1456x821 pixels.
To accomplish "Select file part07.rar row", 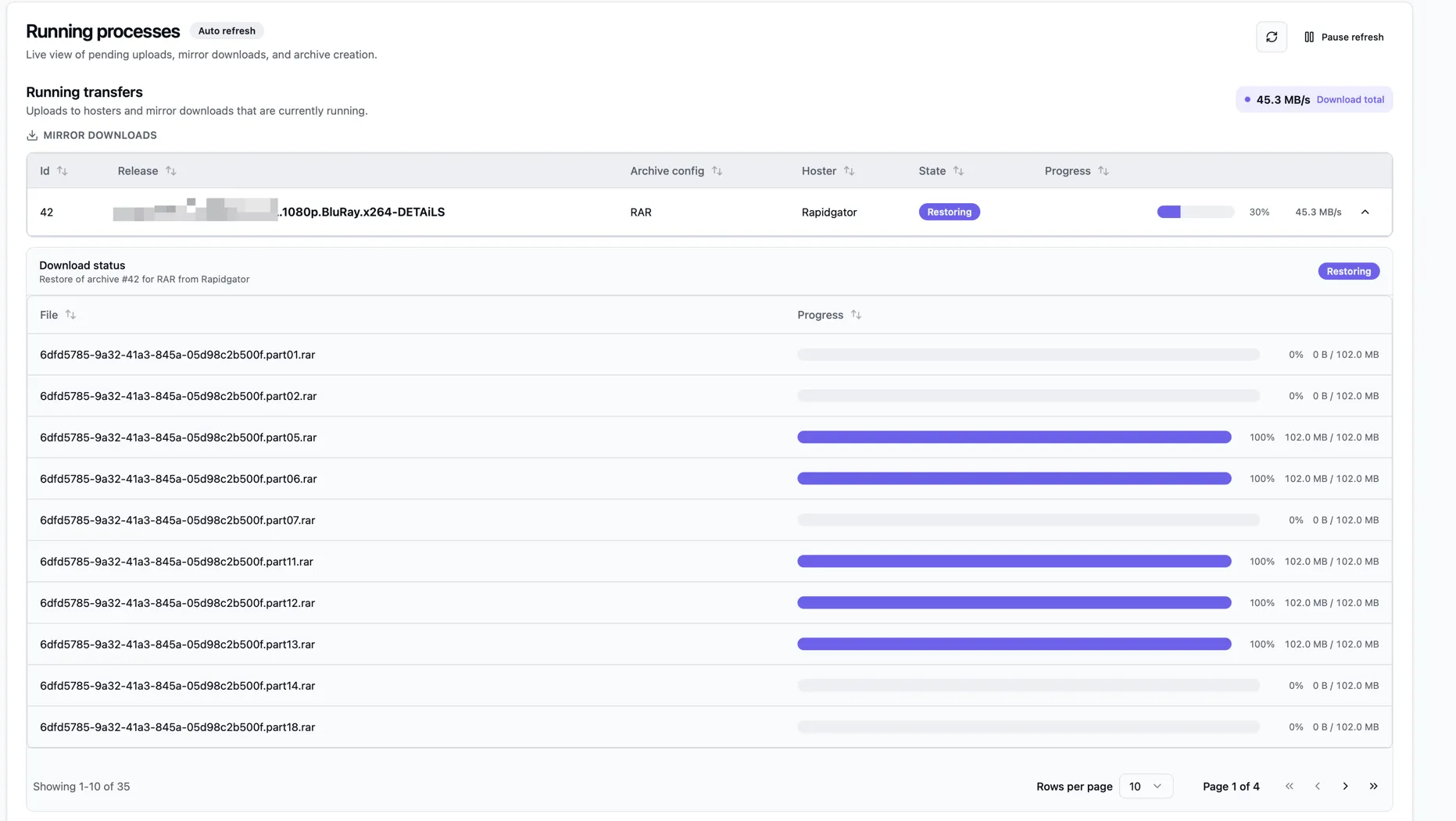I will pyautogui.click(x=709, y=520).
